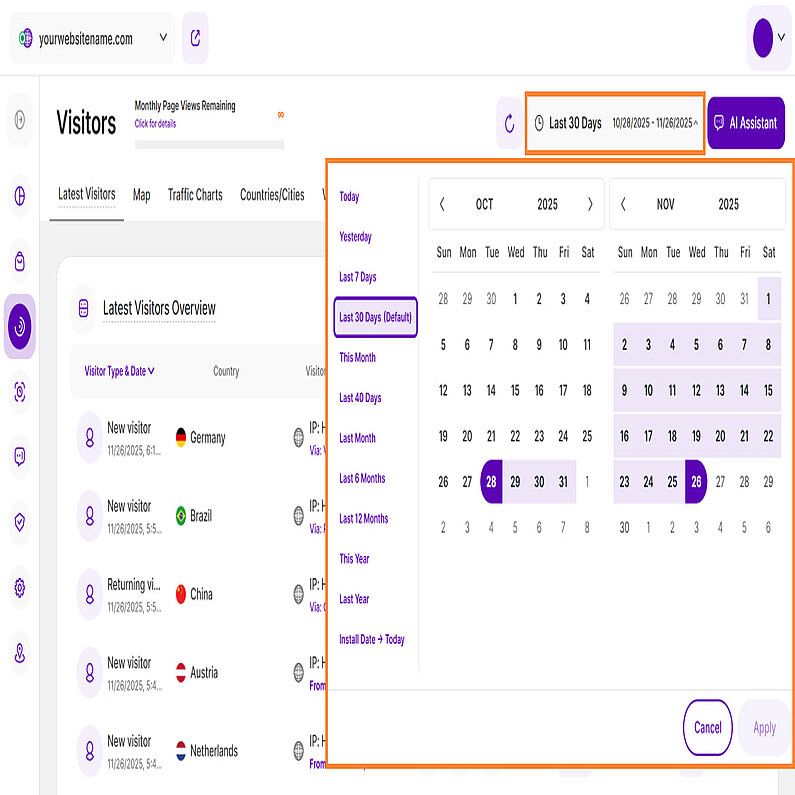This screenshot has height=795, width=795.
Task: Open the user avatar menu
Action: [767, 38]
